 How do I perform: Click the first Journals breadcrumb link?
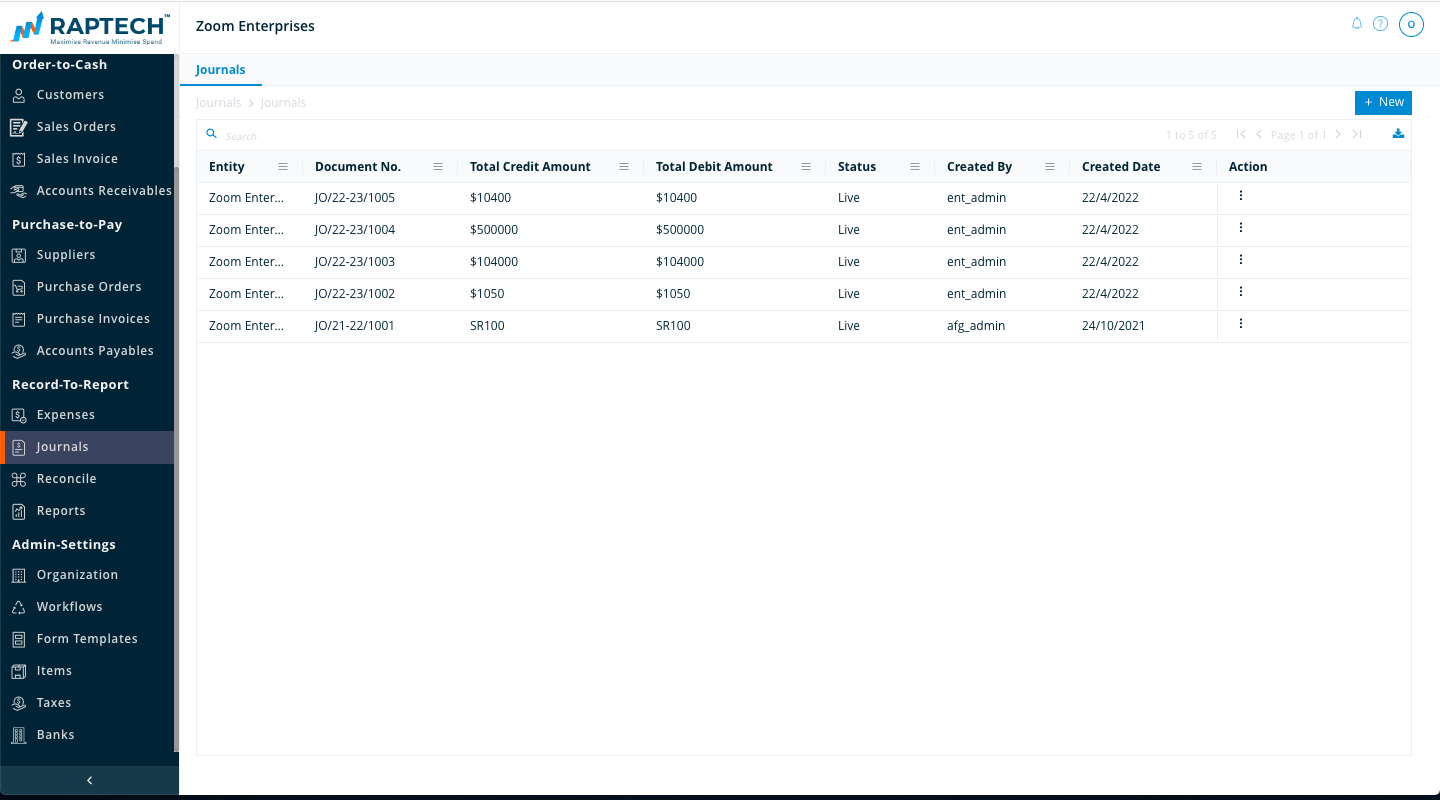(x=218, y=103)
